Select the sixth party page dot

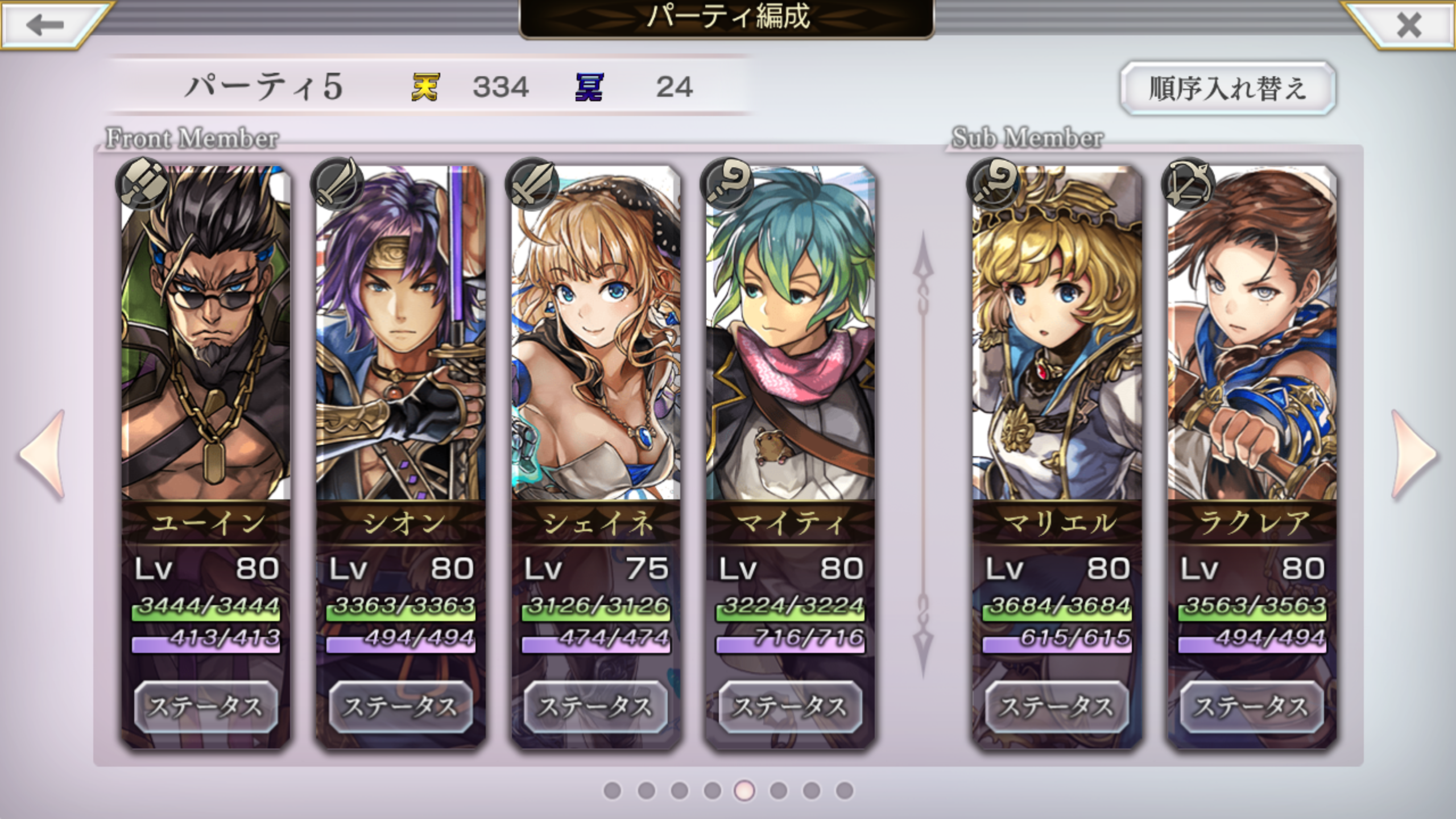pyautogui.click(x=779, y=791)
